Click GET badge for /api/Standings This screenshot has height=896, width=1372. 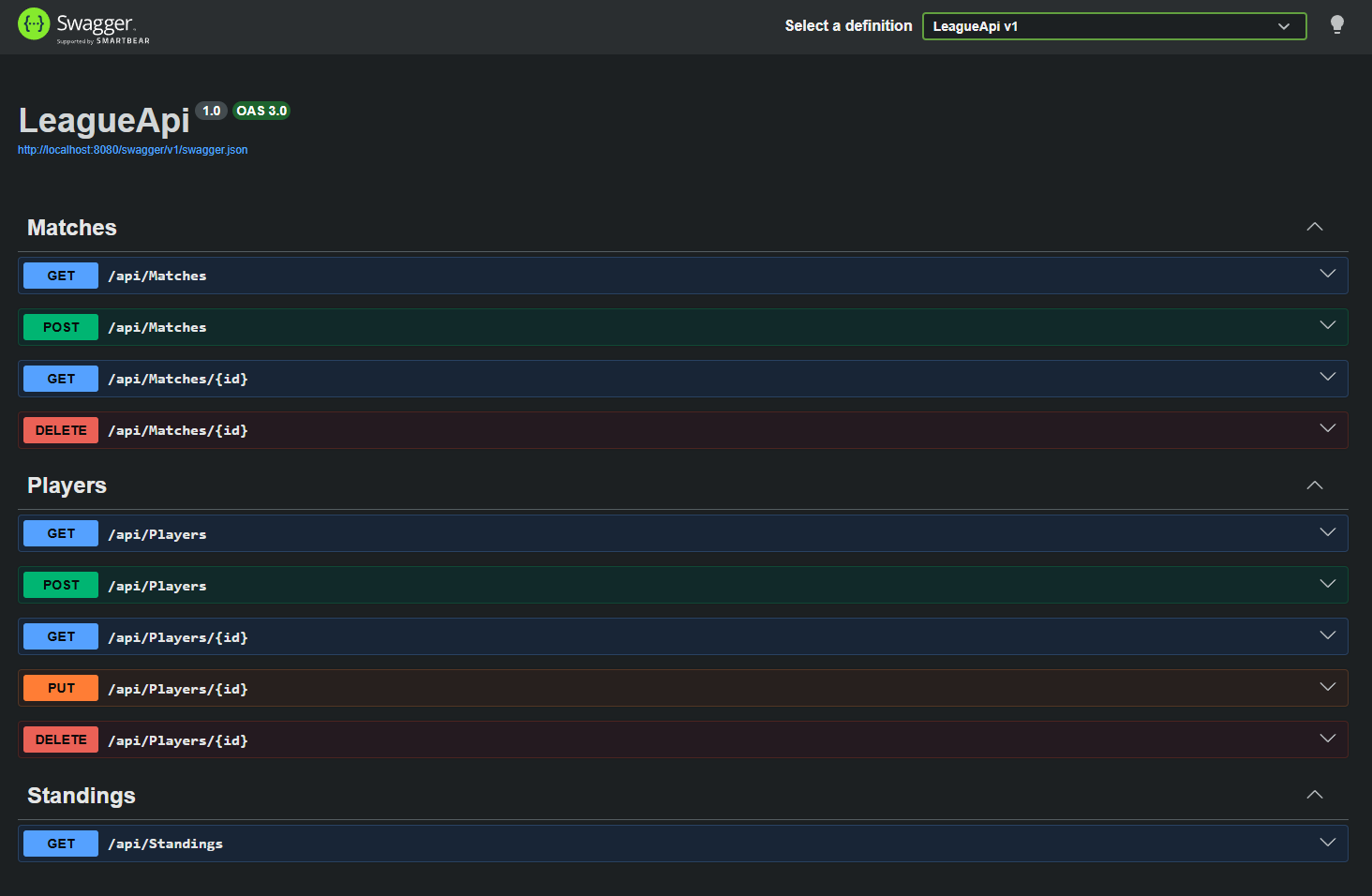point(61,844)
